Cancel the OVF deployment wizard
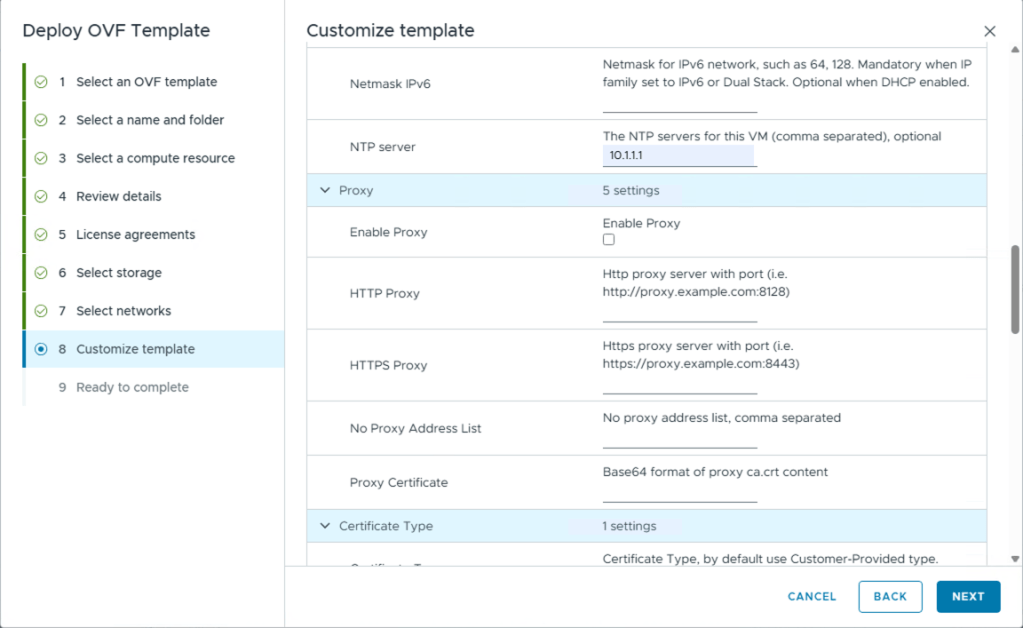This screenshot has width=1023, height=628. (x=812, y=597)
